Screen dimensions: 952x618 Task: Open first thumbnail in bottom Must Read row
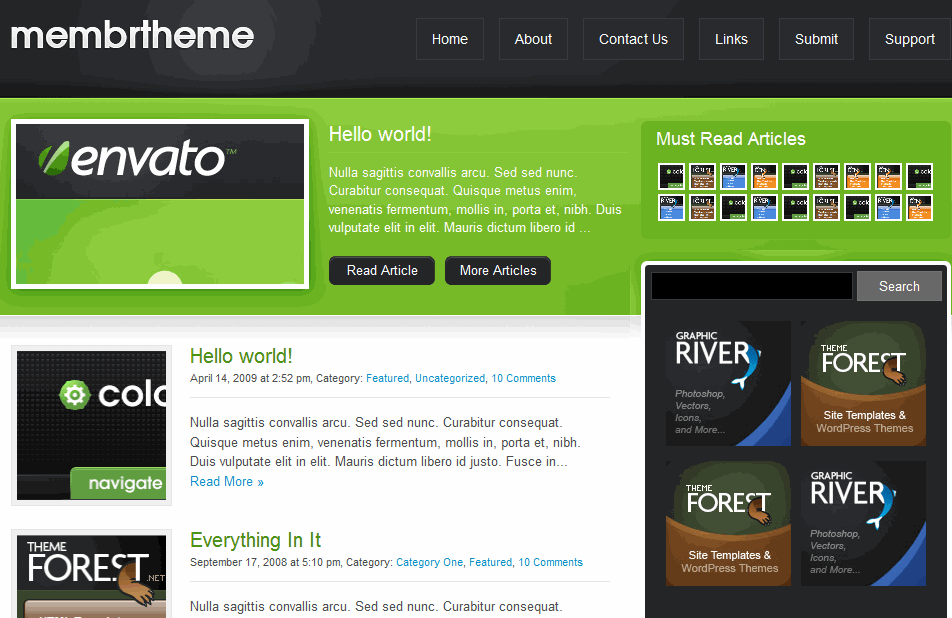pos(672,208)
